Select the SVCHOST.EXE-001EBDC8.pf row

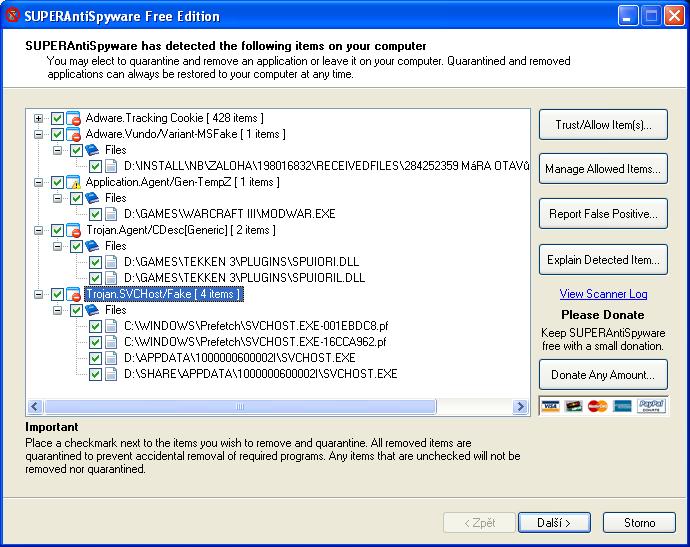(x=256, y=326)
